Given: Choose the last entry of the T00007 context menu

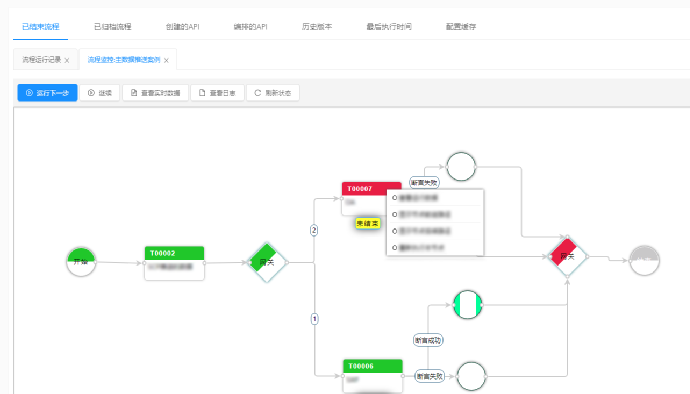Looking at the screenshot, I should coord(435,247).
